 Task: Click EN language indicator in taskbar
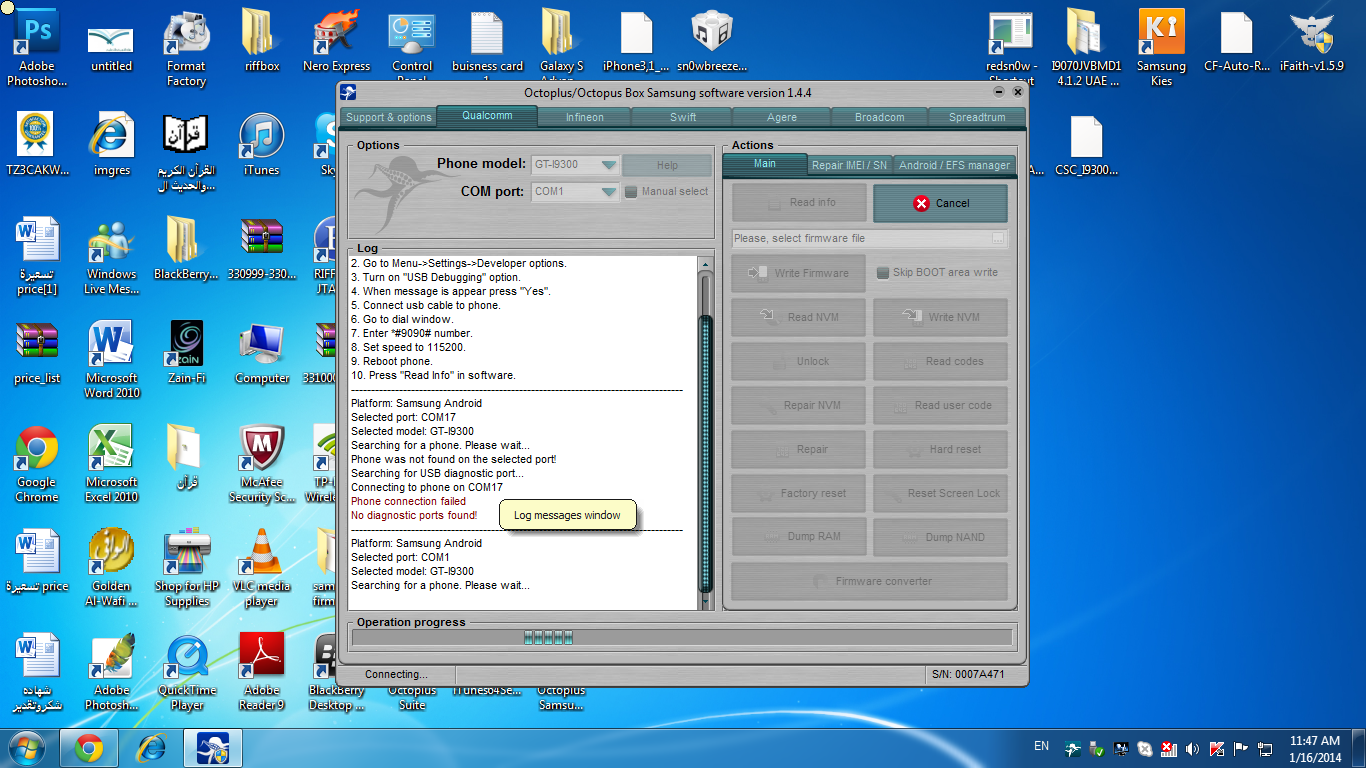click(x=1041, y=746)
